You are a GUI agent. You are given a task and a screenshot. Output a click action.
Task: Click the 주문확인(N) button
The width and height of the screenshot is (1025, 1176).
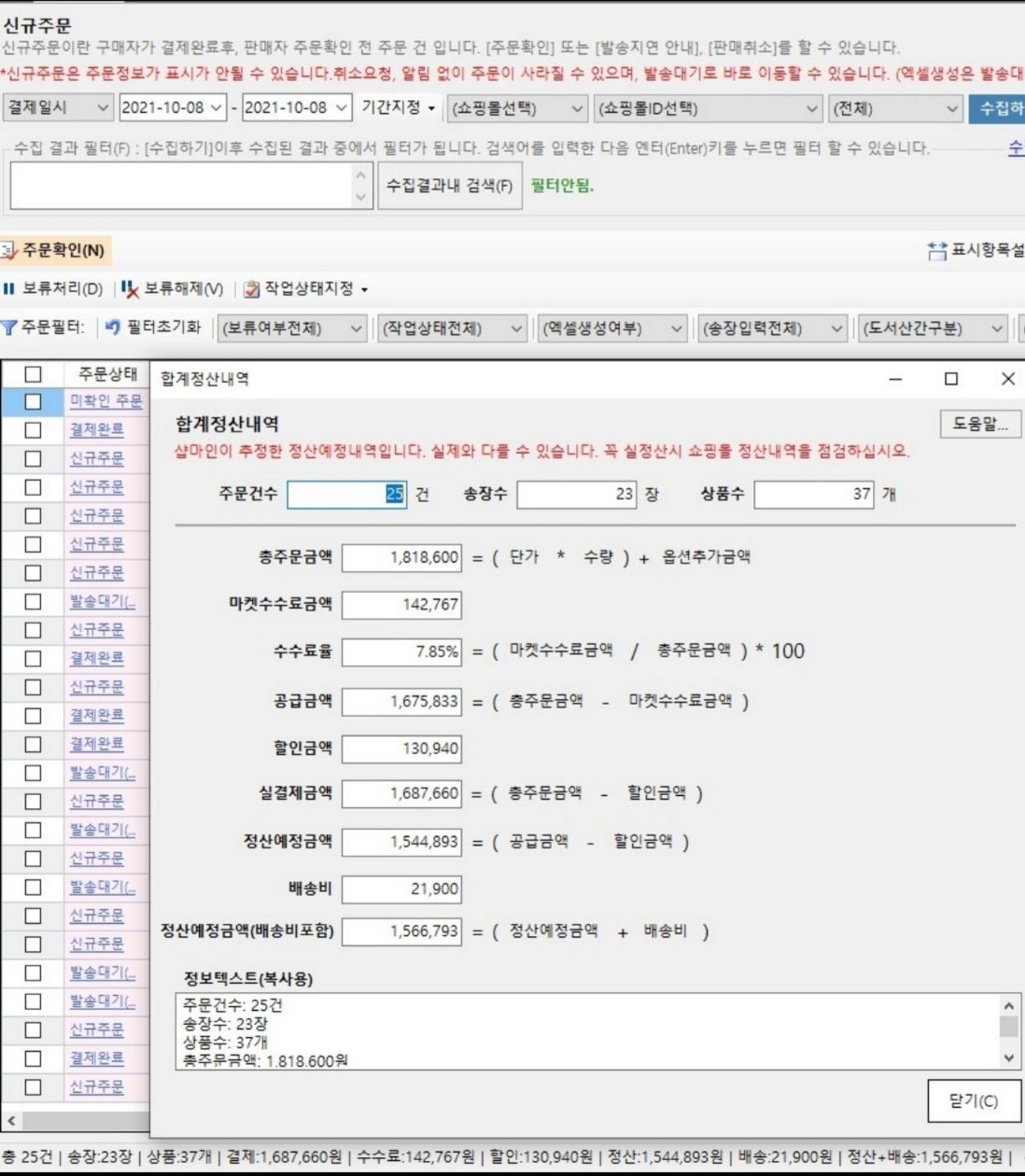click(x=55, y=250)
